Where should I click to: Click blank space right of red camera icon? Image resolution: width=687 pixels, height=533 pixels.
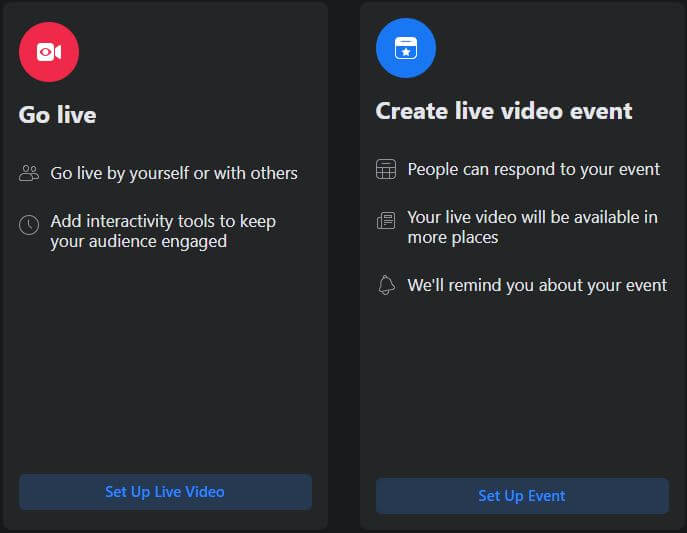[200, 52]
